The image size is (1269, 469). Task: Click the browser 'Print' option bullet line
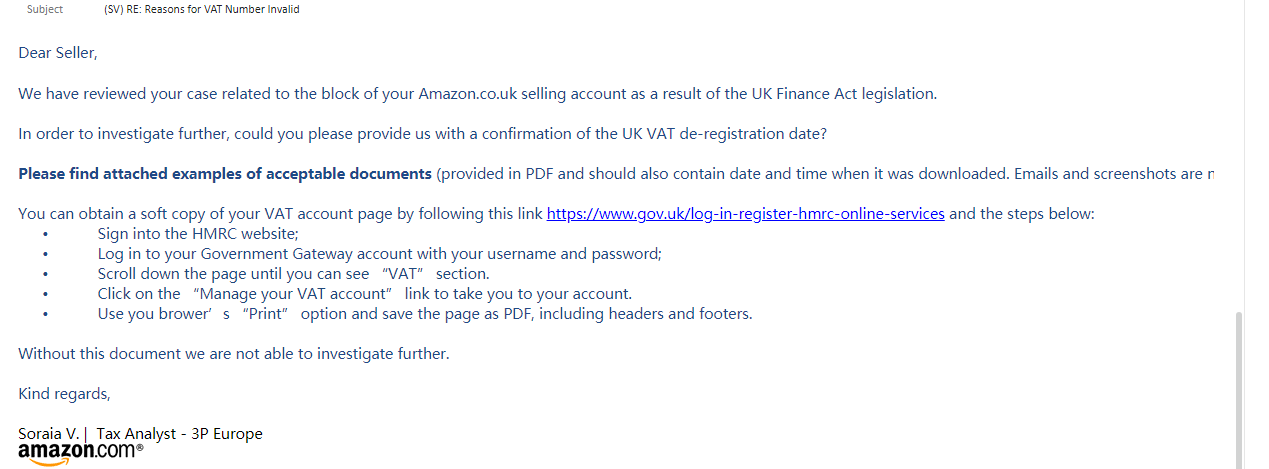click(x=425, y=314)
